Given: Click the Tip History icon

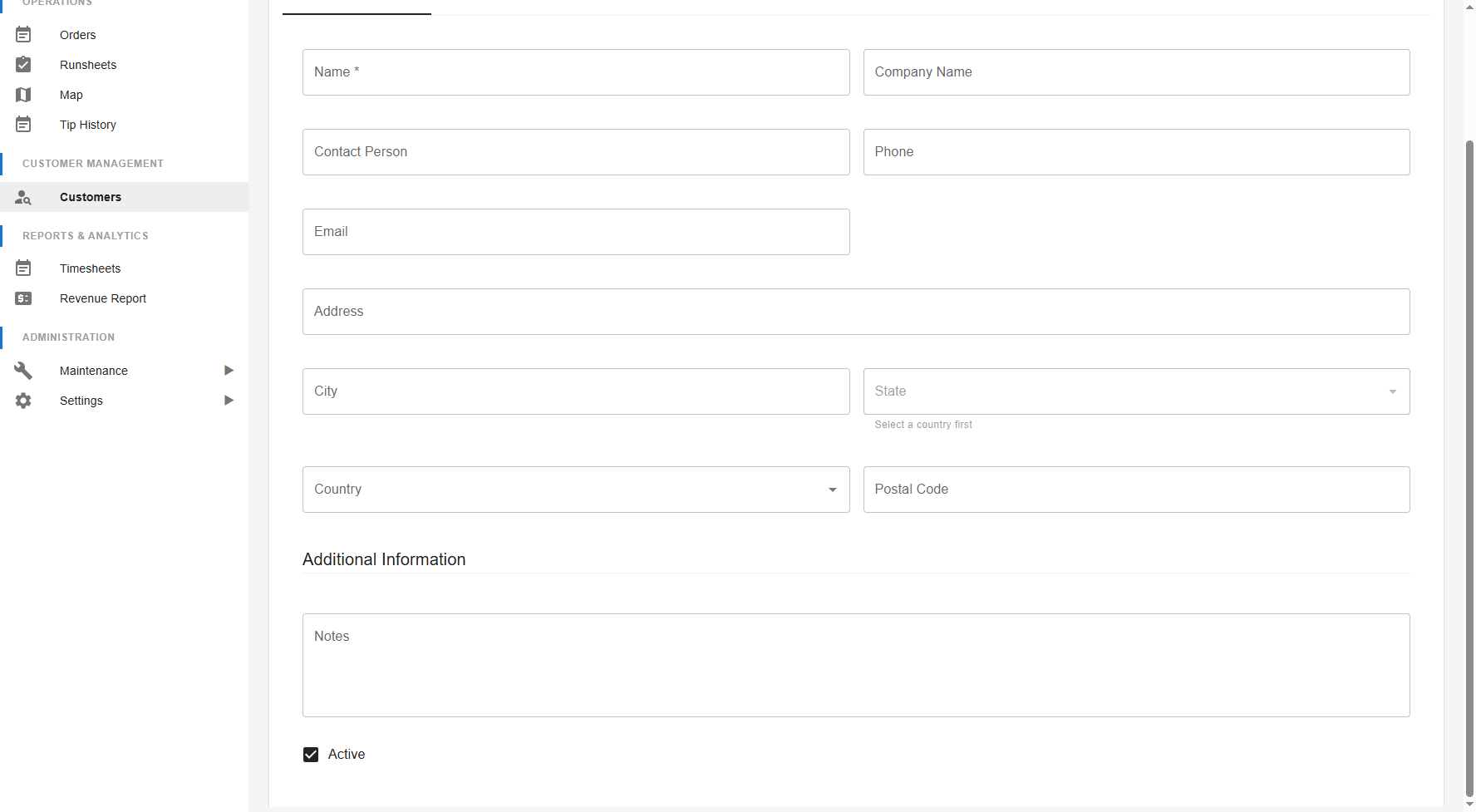Looking at the screenshot, I should click(x=22, y=124).
